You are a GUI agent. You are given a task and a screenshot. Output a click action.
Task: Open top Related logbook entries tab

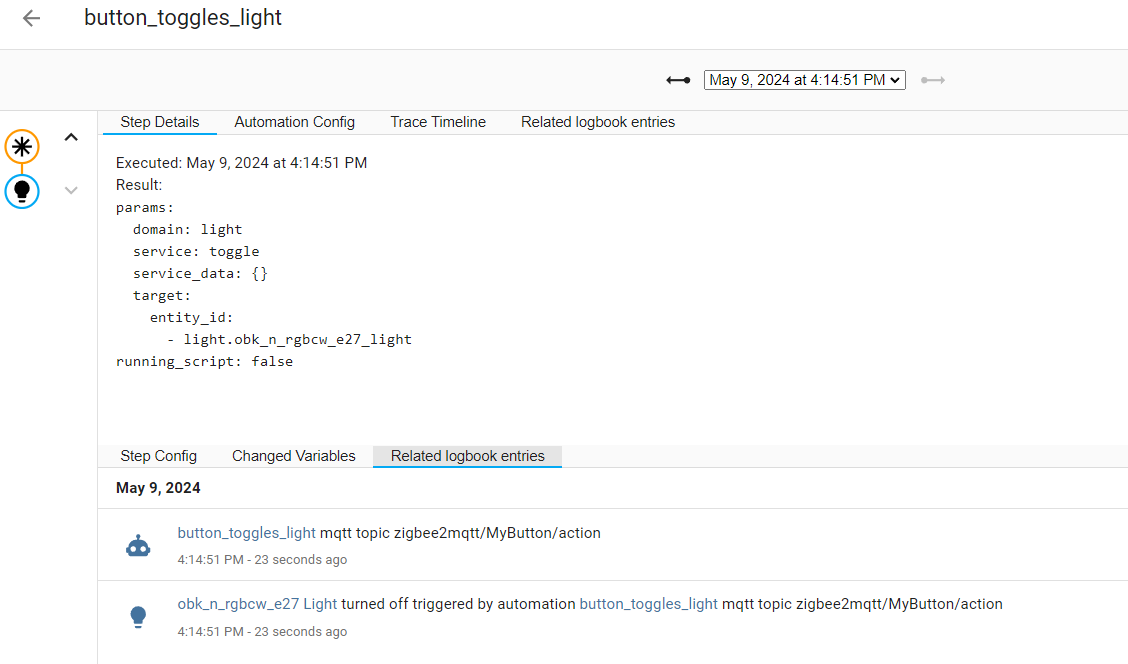click(x=598, y=122)
